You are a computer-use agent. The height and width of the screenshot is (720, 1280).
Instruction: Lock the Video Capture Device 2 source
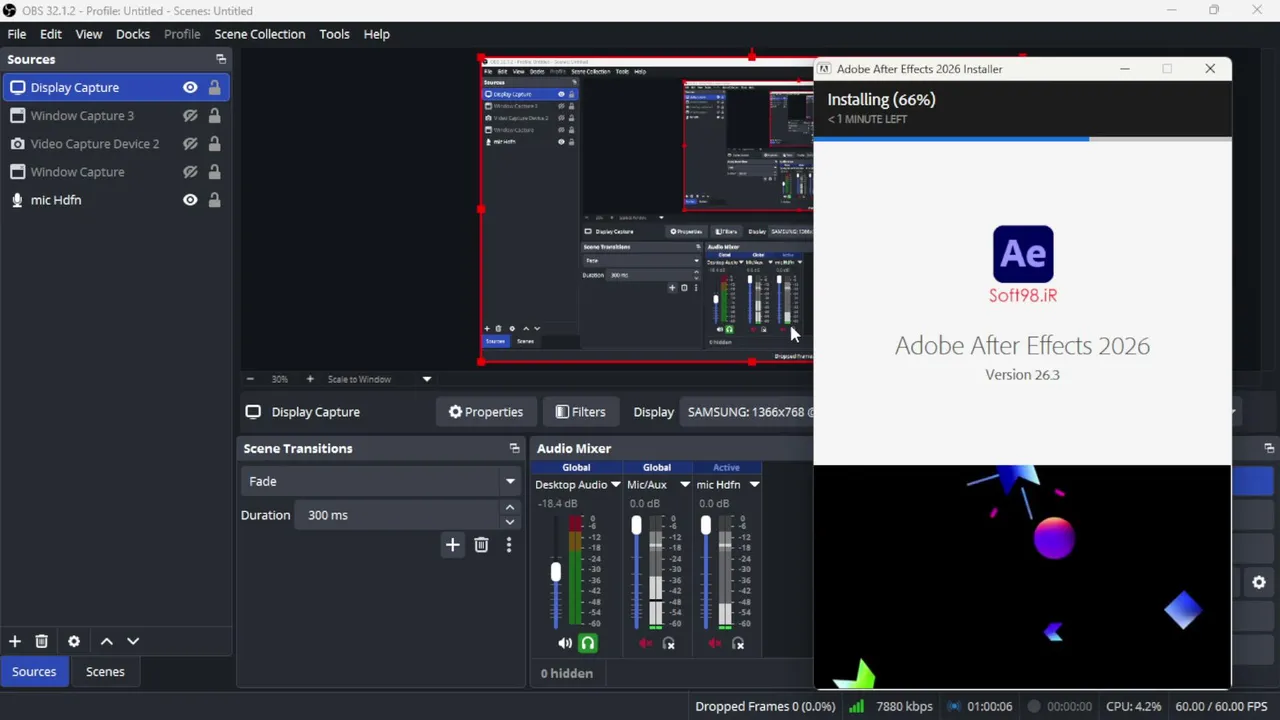(214, 144)
